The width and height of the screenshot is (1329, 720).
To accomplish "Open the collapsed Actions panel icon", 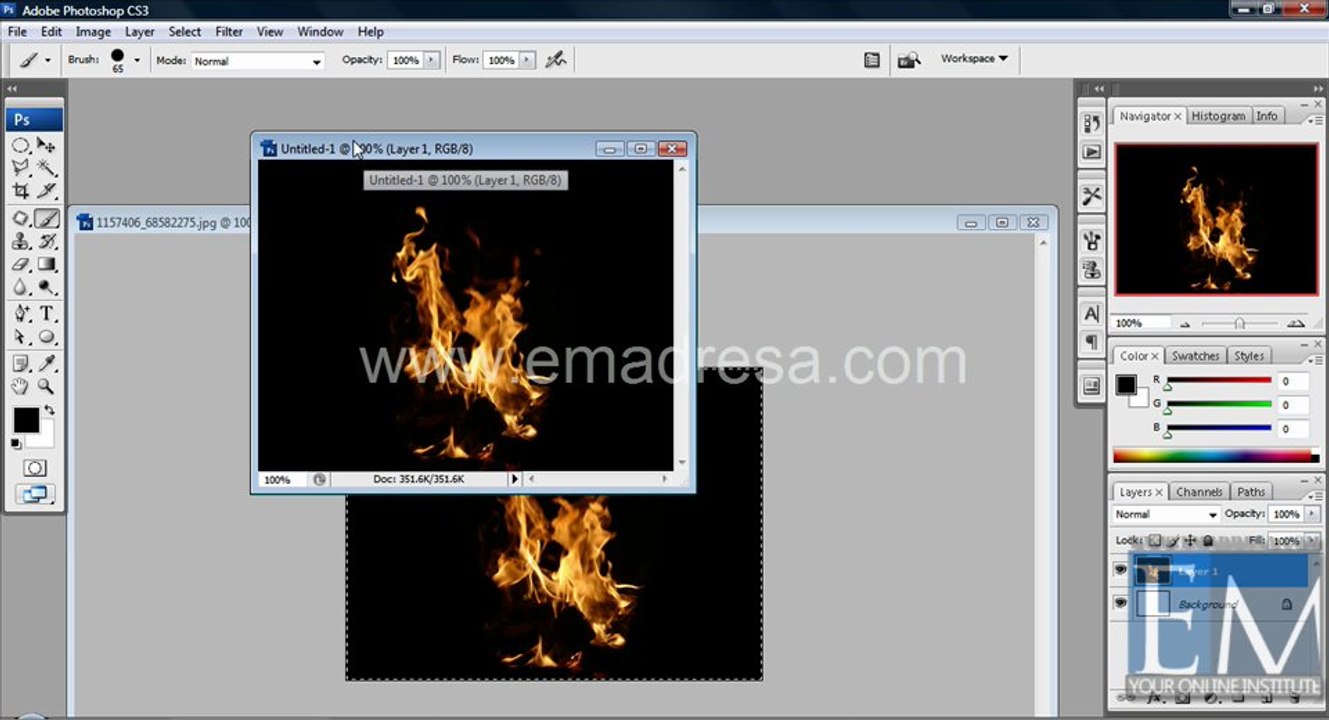I will (x=1091, y=152).
